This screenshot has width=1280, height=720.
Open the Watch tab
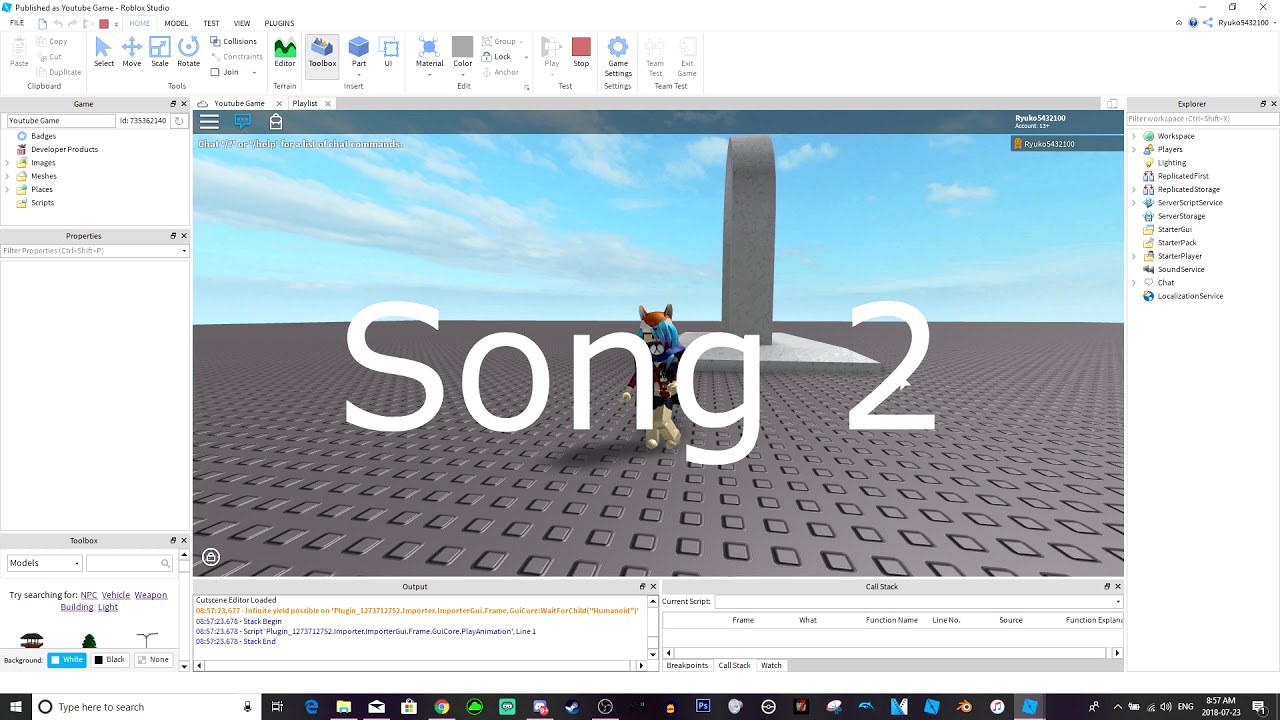point(771,665)
